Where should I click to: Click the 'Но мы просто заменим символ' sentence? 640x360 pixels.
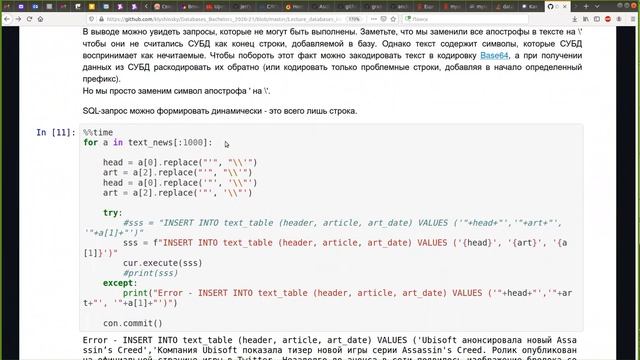click(176, 91)
